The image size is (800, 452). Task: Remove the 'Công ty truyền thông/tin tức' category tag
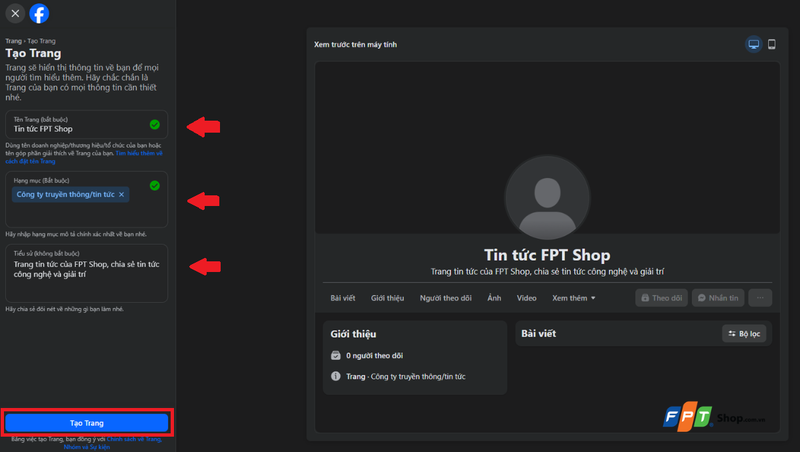(121, 194)
